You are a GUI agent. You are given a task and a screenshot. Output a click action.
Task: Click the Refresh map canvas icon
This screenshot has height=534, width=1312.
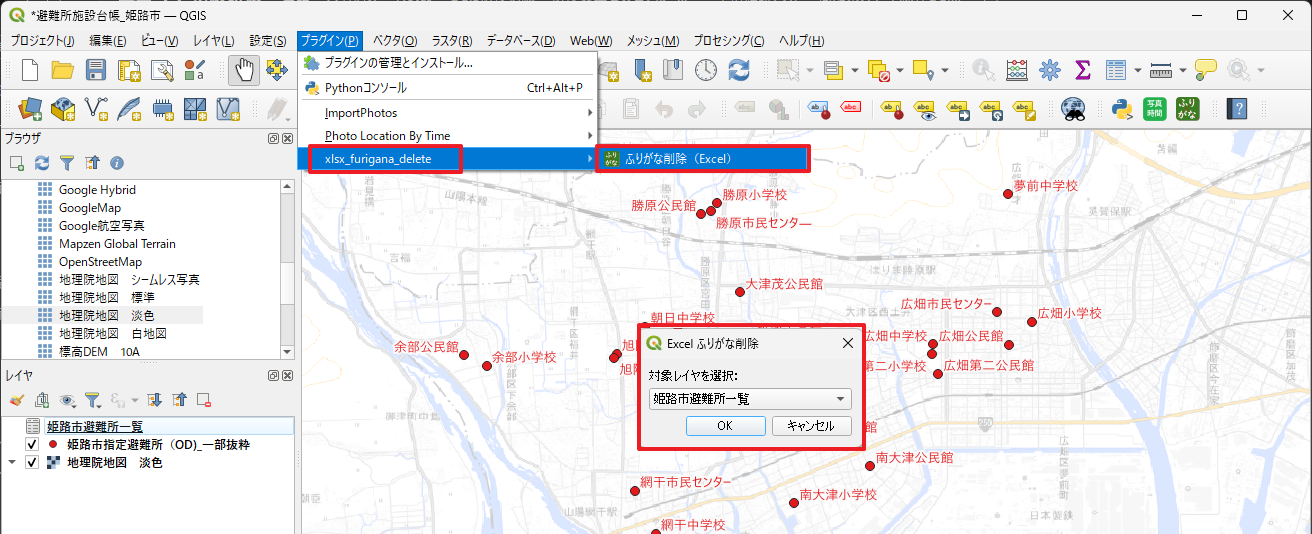tap(739, 70)
